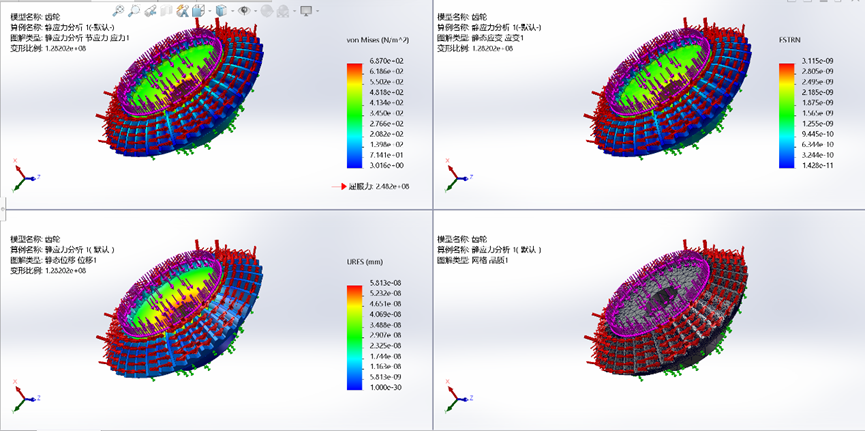Click the Edit Appearance sphere icon
Screen dimensions: 865x431
click(x=265, y=11)
